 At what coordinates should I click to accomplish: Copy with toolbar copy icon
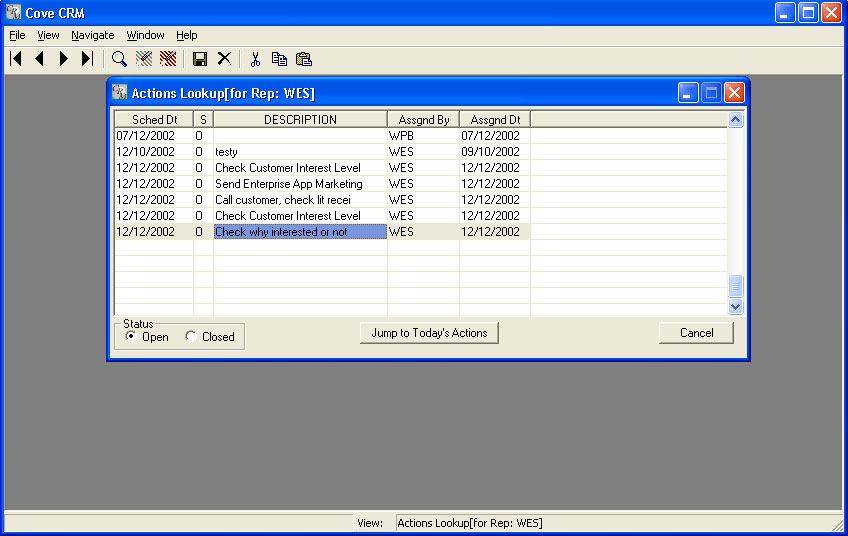point(279,58)
